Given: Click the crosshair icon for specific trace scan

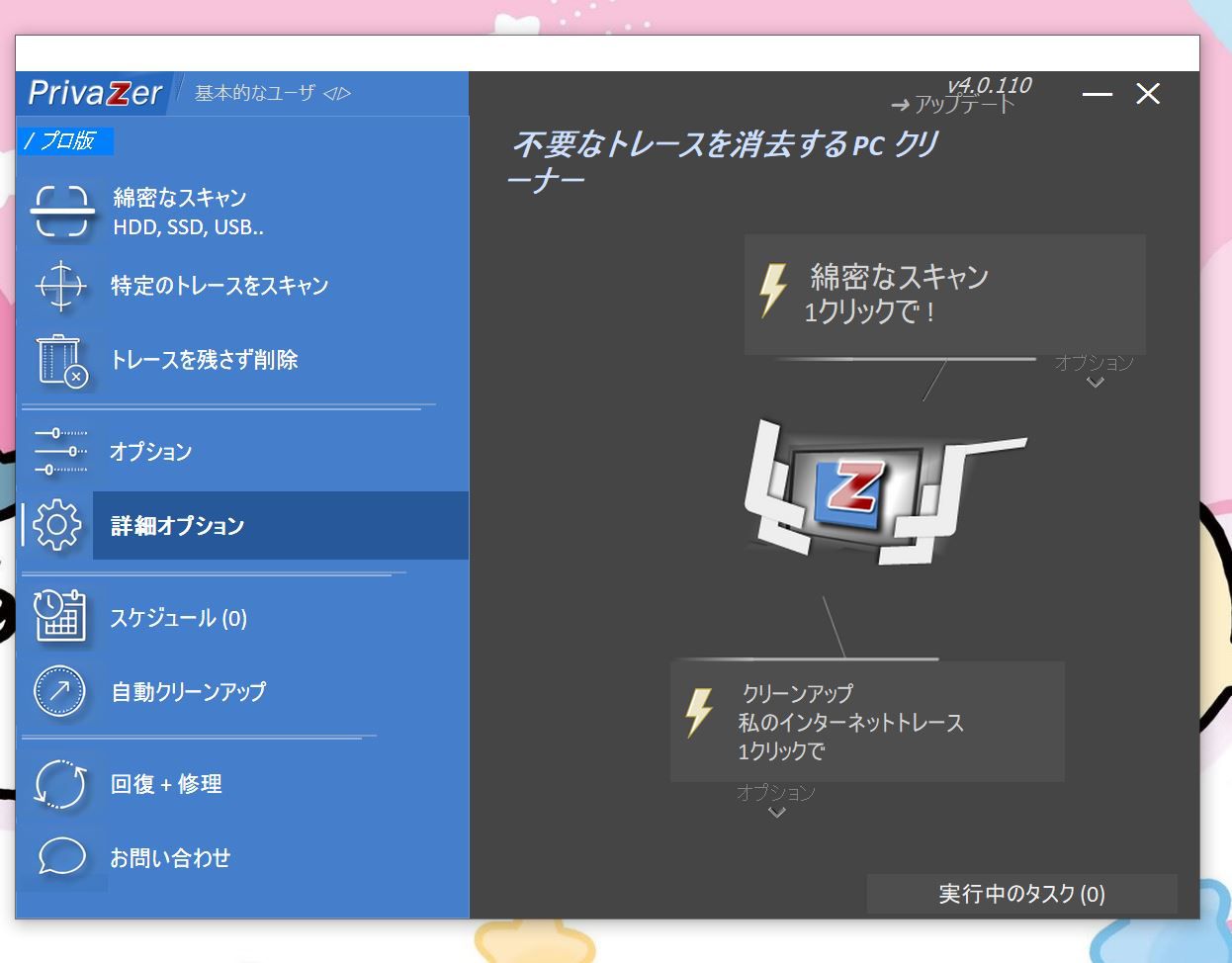Looking at the screenshot, I should point(60,286).
